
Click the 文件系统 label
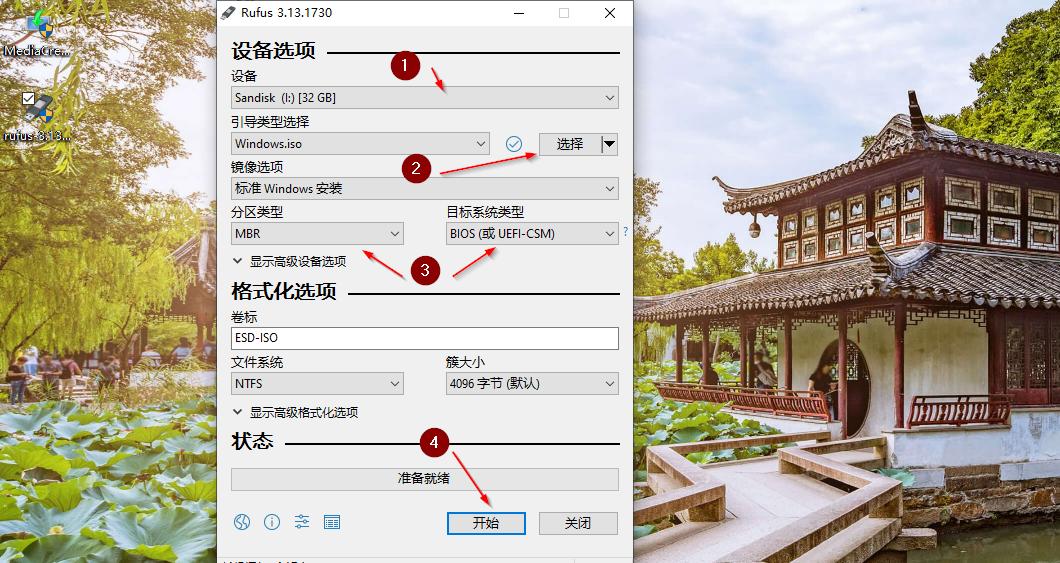coord(257,362)
